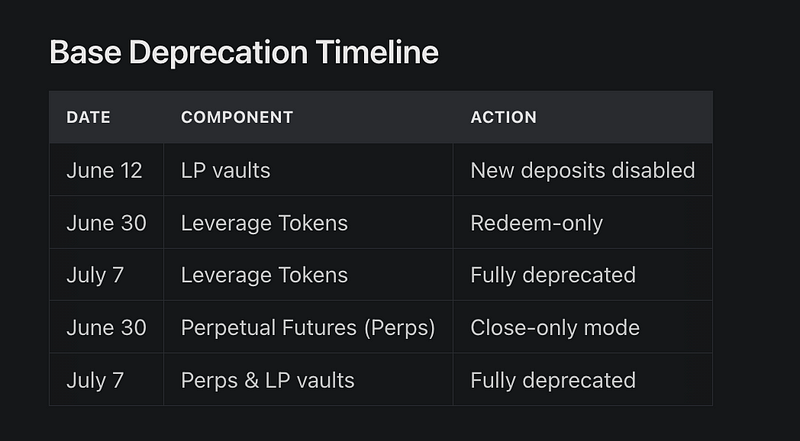Click the June 12 date cell
This screenshot has width=800, height=441.
[104, 170]
